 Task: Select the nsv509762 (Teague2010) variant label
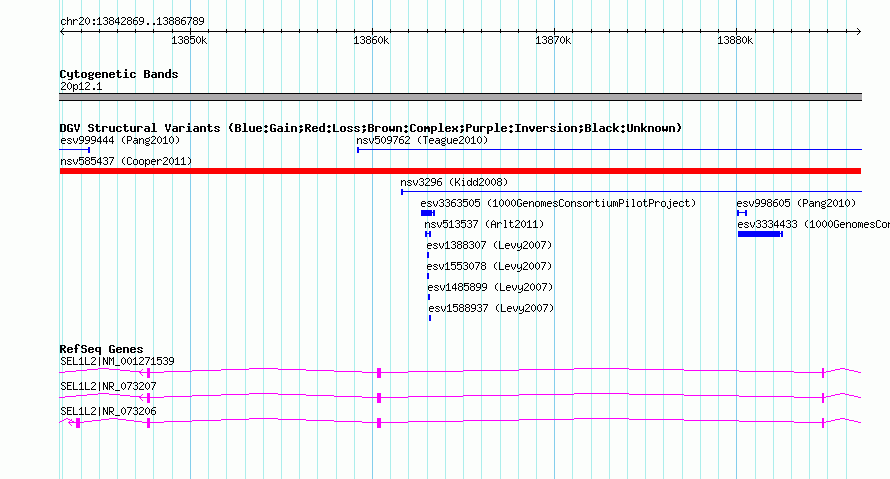tap(422, 140)
